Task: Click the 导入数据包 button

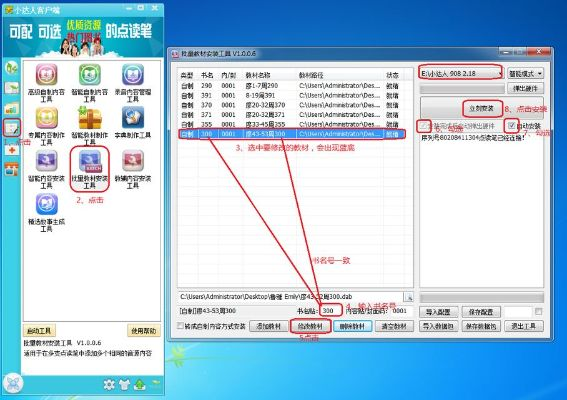Action: pos(439,326)
